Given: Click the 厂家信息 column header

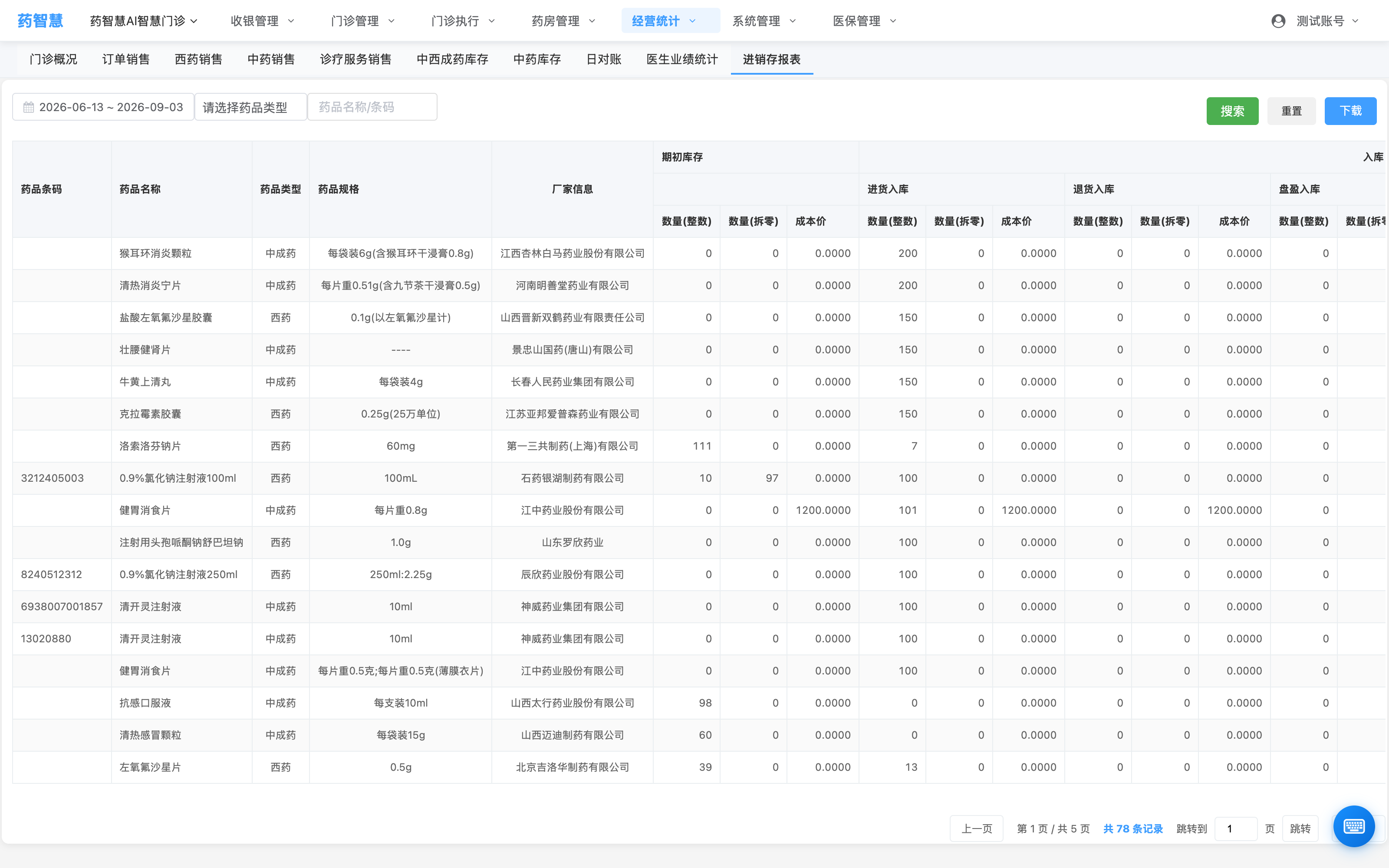Looking at the screenshot, I should 572,189.
